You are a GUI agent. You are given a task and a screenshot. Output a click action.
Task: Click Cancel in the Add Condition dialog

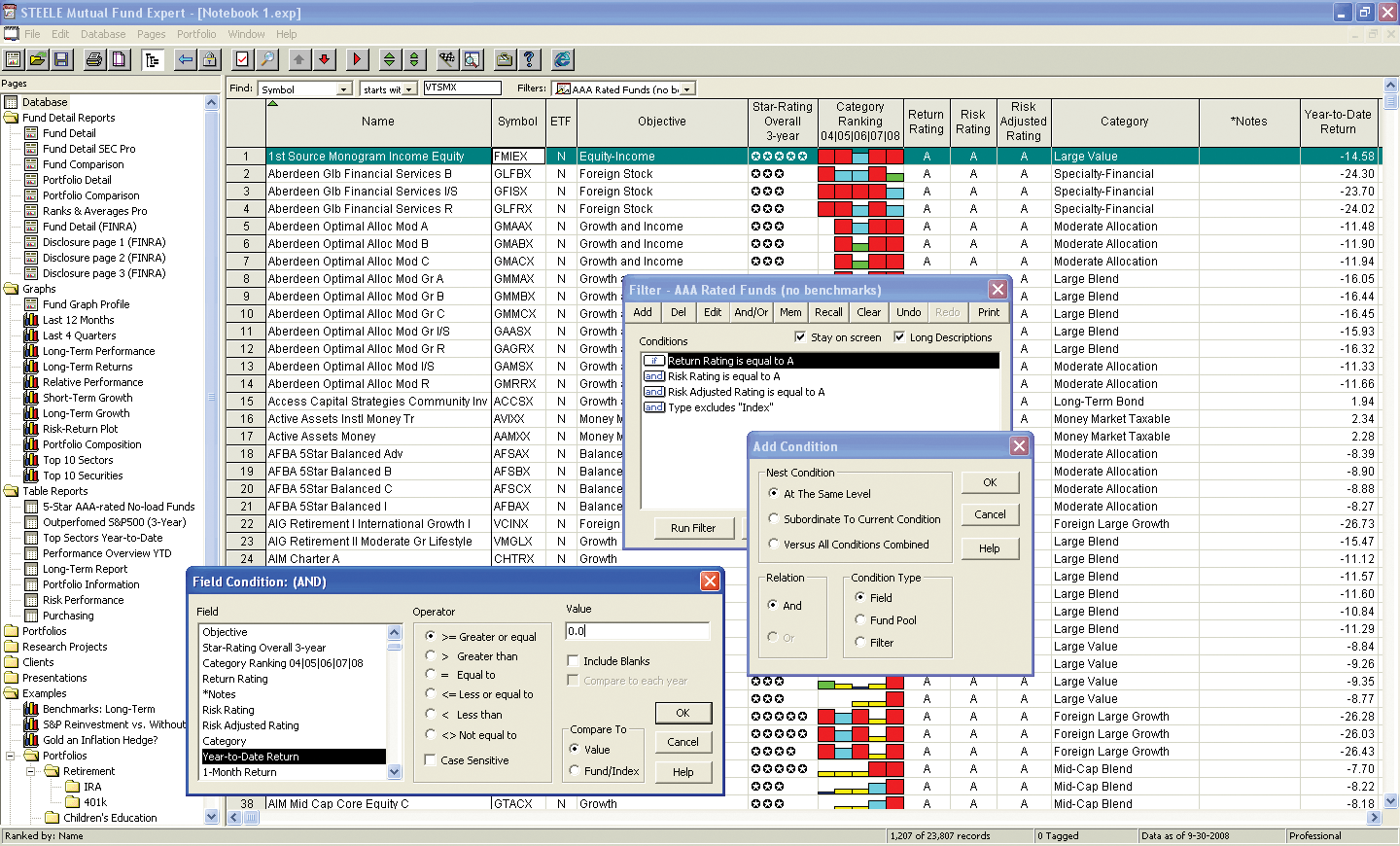[990, 514]
